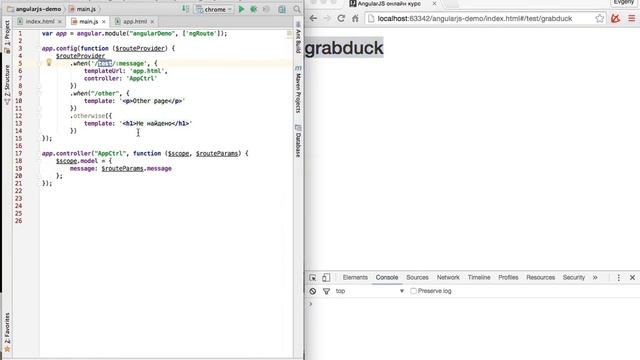Viewport: 640px width, 360px height.
Task: Open the Chrome hamburger menu
Action: [x=632, y=18]
